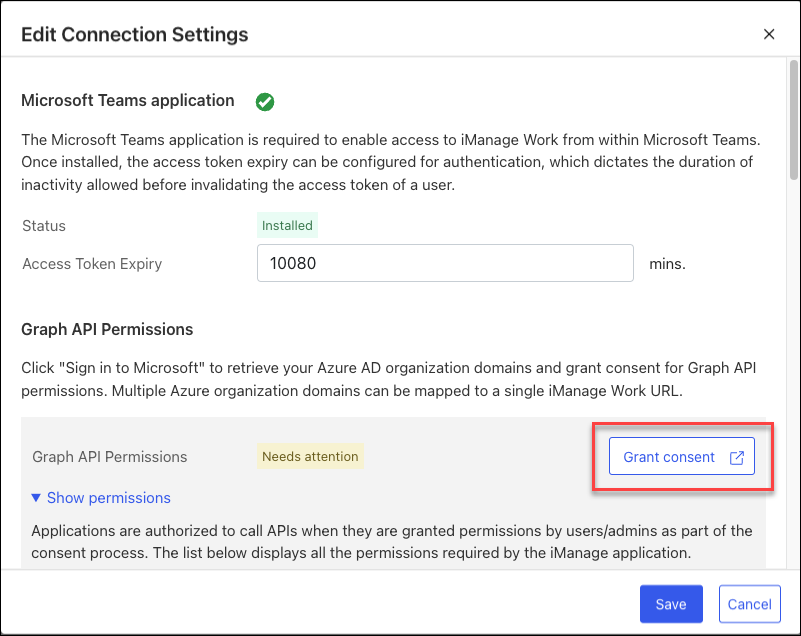Select the Graph API Permissions section heading
The image size is (801, 636).
coord(106,329)
